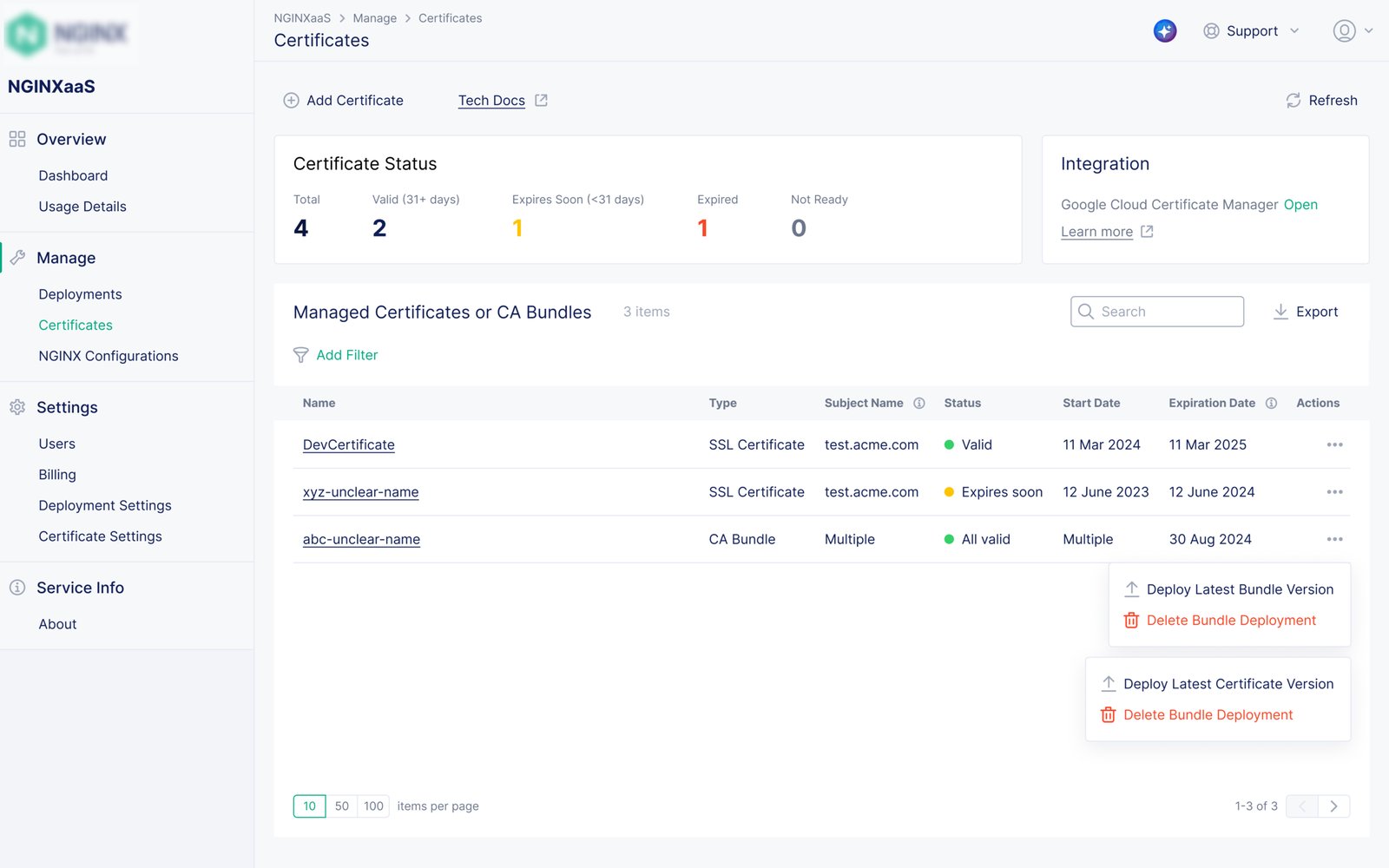The width and height of the screenshot is (1389, 868).
Task: Open actions menu for DevCertificate row
Action: coord(1334,445)
